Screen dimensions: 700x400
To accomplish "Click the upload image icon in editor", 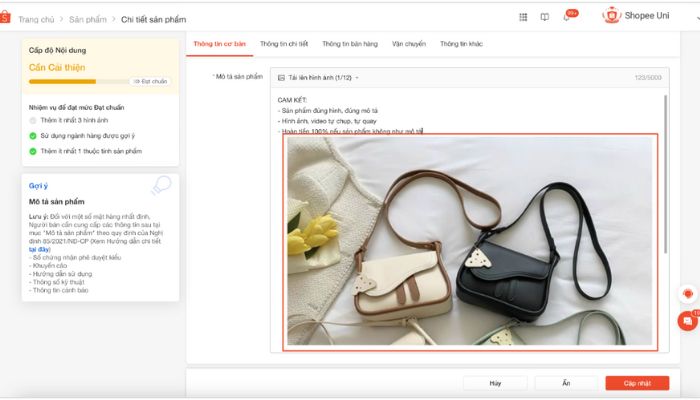I will click(281, 77).
